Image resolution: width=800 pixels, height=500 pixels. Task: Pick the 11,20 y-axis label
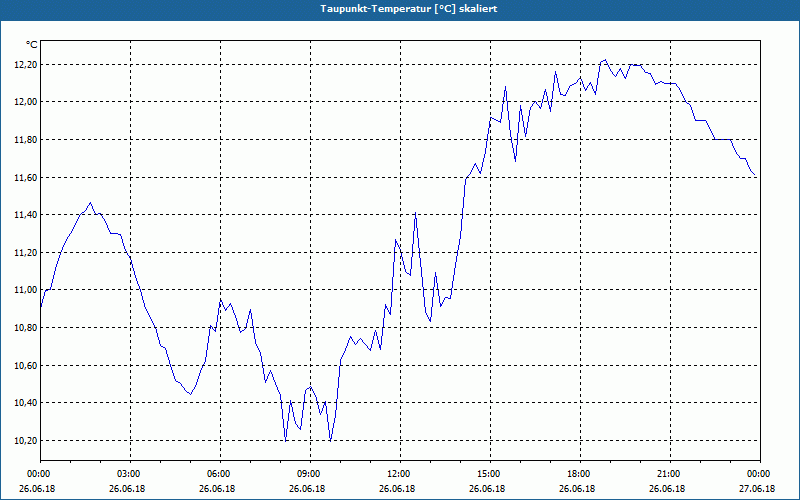tap(26, 253)
